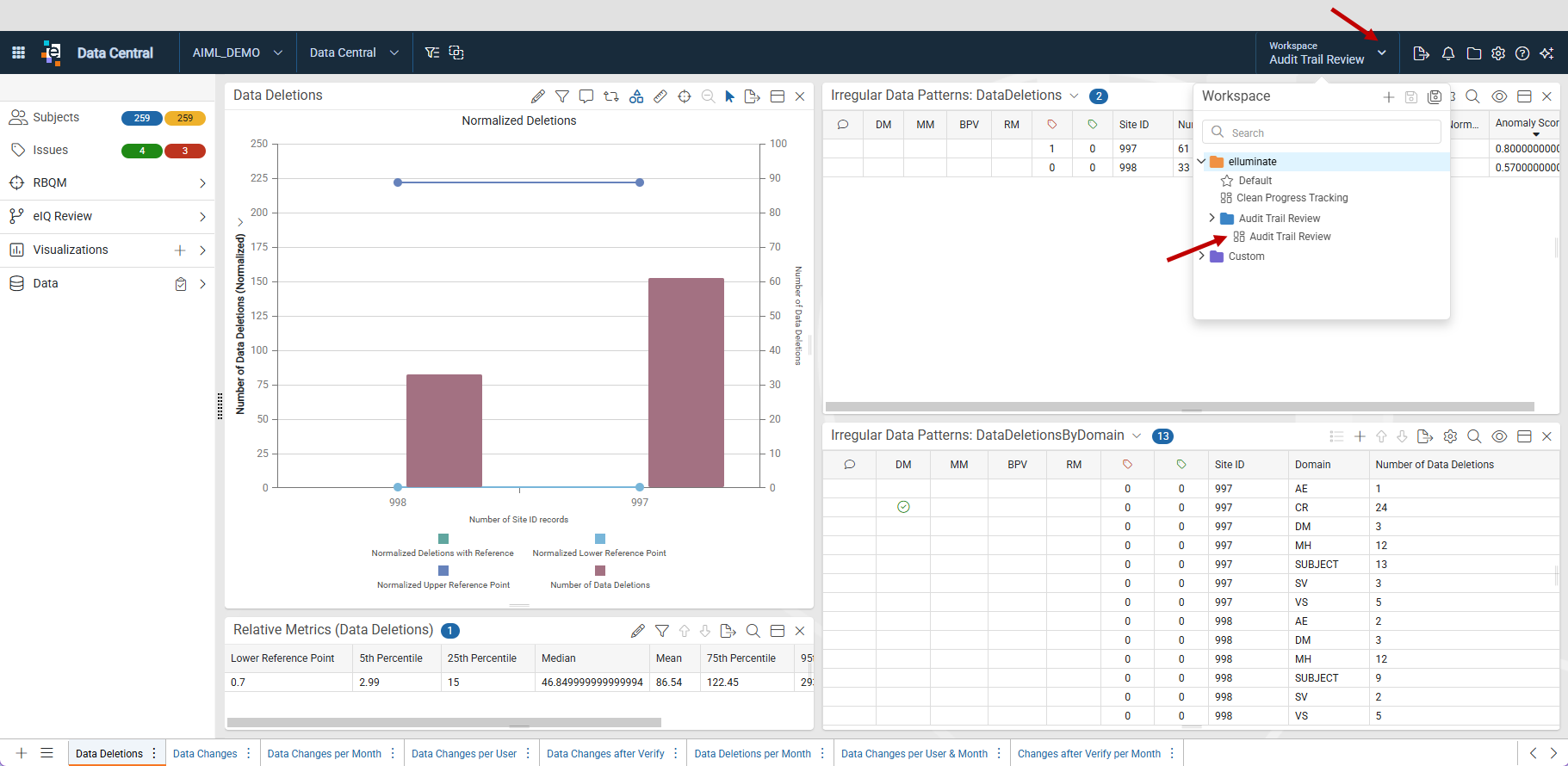Add a new workspace with plus icon
1568x766 pixels.
1389,97
